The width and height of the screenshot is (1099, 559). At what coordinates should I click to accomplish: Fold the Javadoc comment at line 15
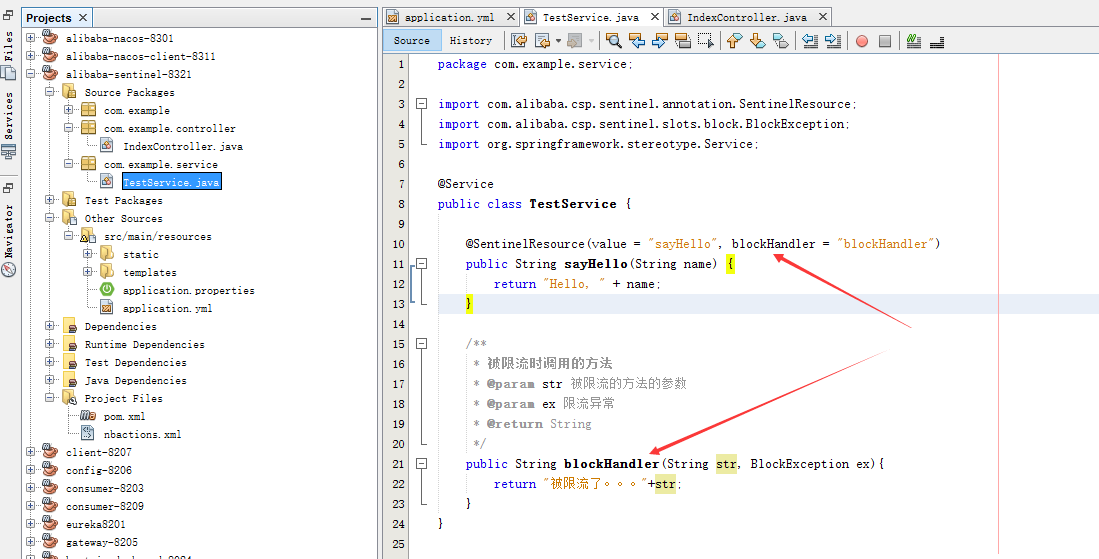(421, 344)
